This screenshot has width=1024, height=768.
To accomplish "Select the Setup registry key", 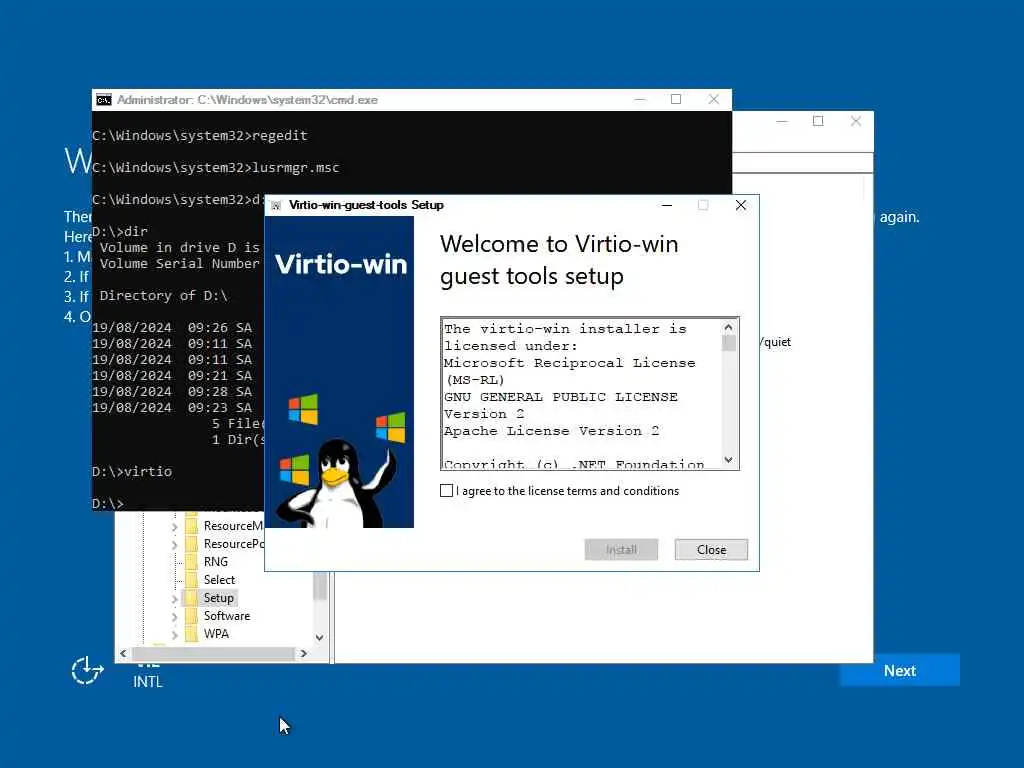I will [x=218, y=598].
